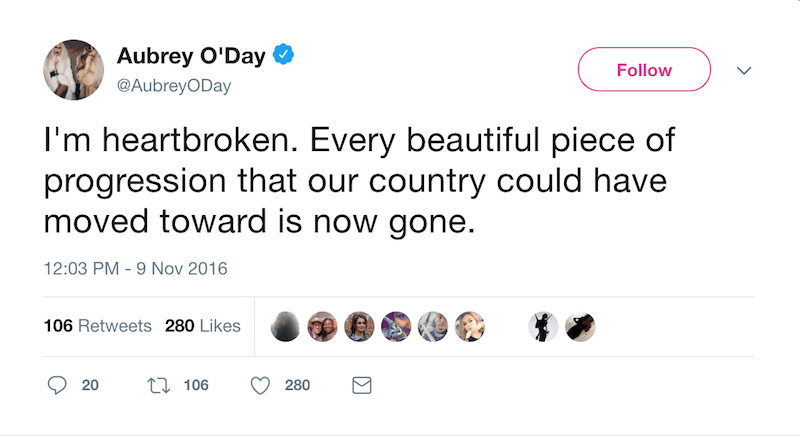This screenshot has height=436, width=800.
Task: Expand the tweet options chevron
Action: pos(743,70)
